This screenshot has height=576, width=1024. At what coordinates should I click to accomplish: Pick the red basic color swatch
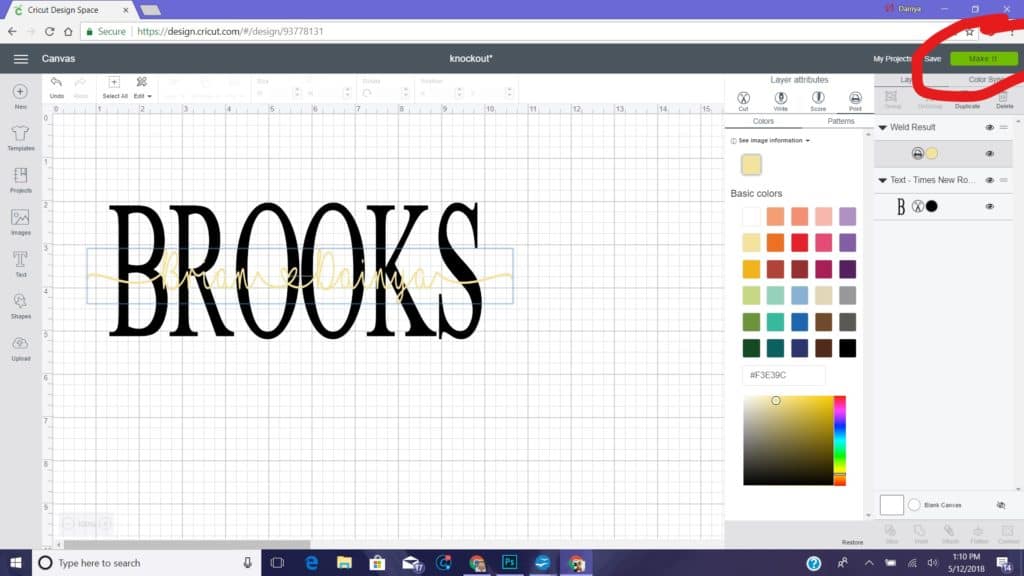point(799,243)
